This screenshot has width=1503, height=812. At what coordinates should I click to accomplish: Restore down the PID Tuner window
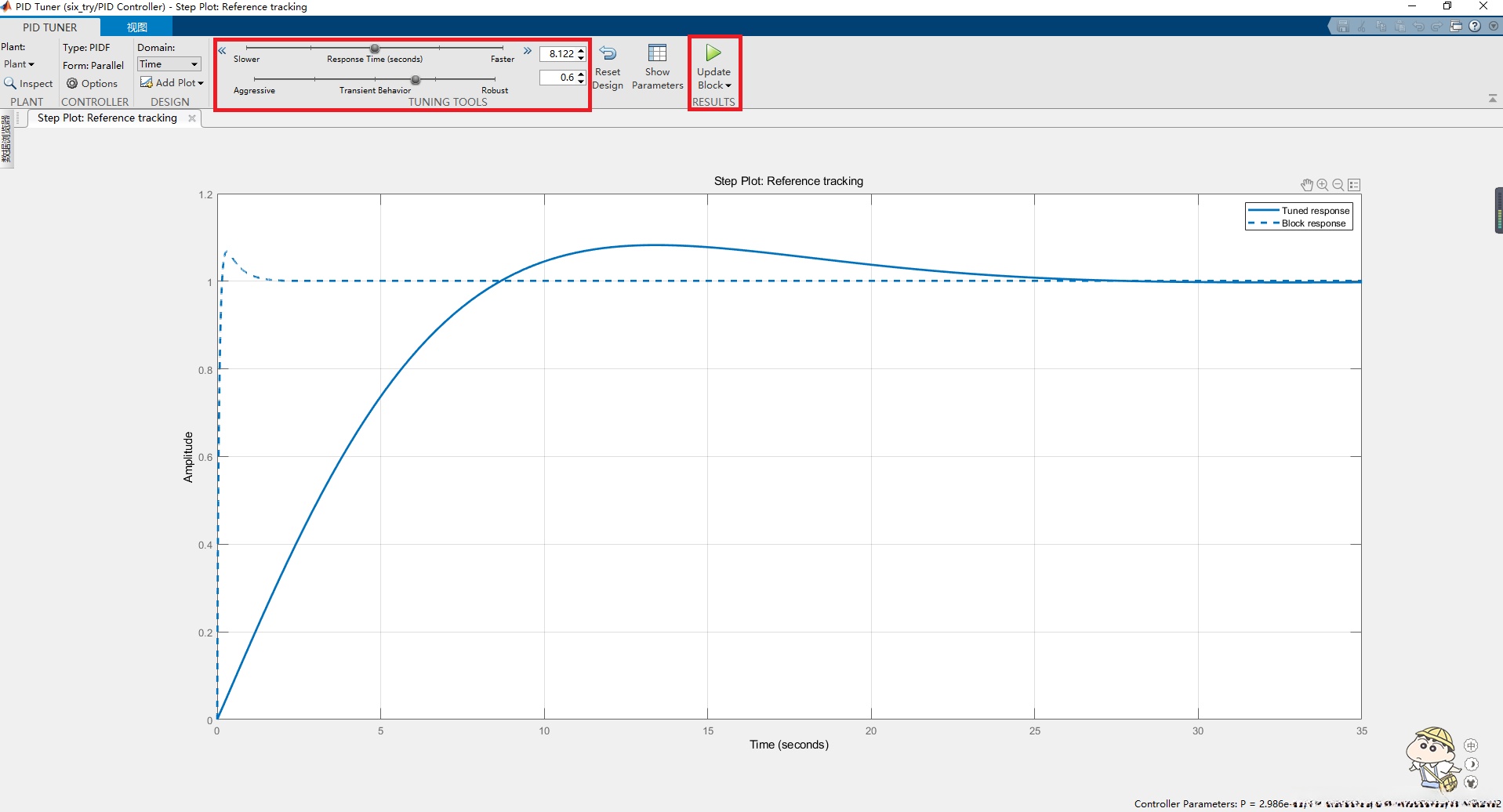1447,6
